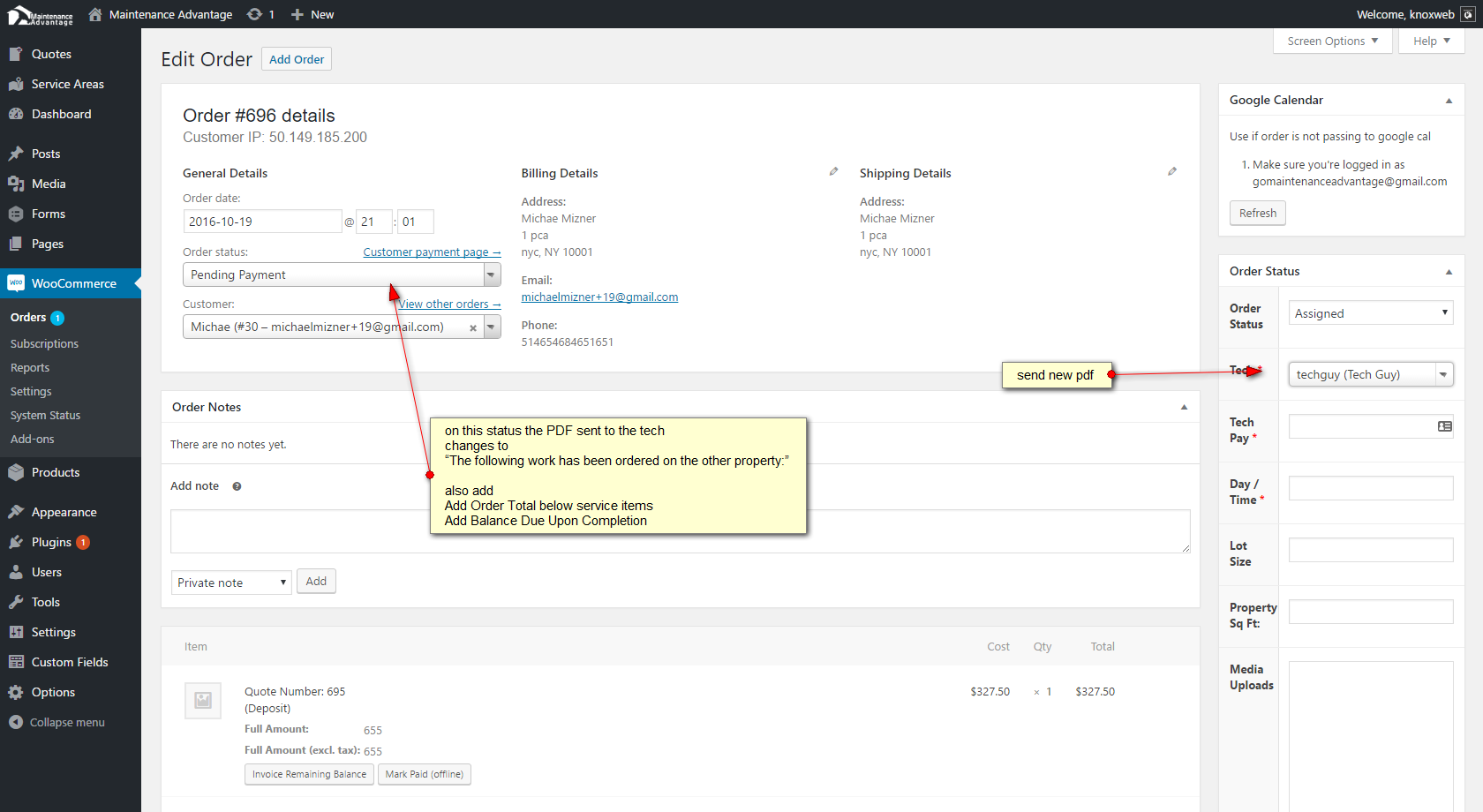This screenshot has height=812, width=1483.
Task: Open the Subscriptions submenu item
Action: 44,344
